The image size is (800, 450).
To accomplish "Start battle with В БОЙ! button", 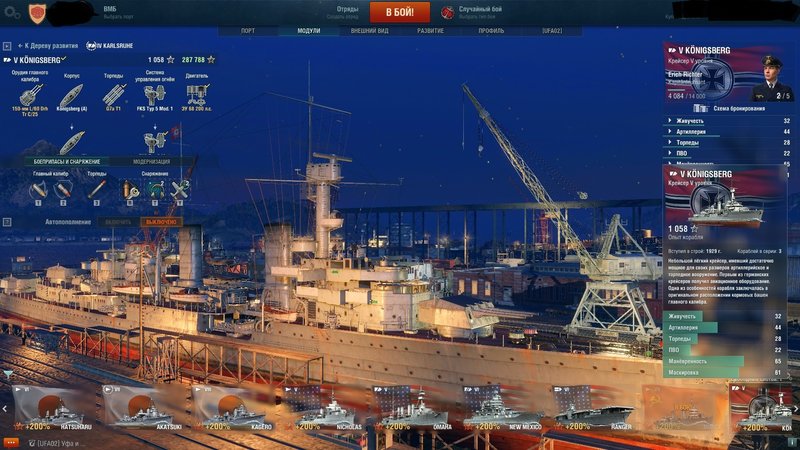I will tap(399, 12).
